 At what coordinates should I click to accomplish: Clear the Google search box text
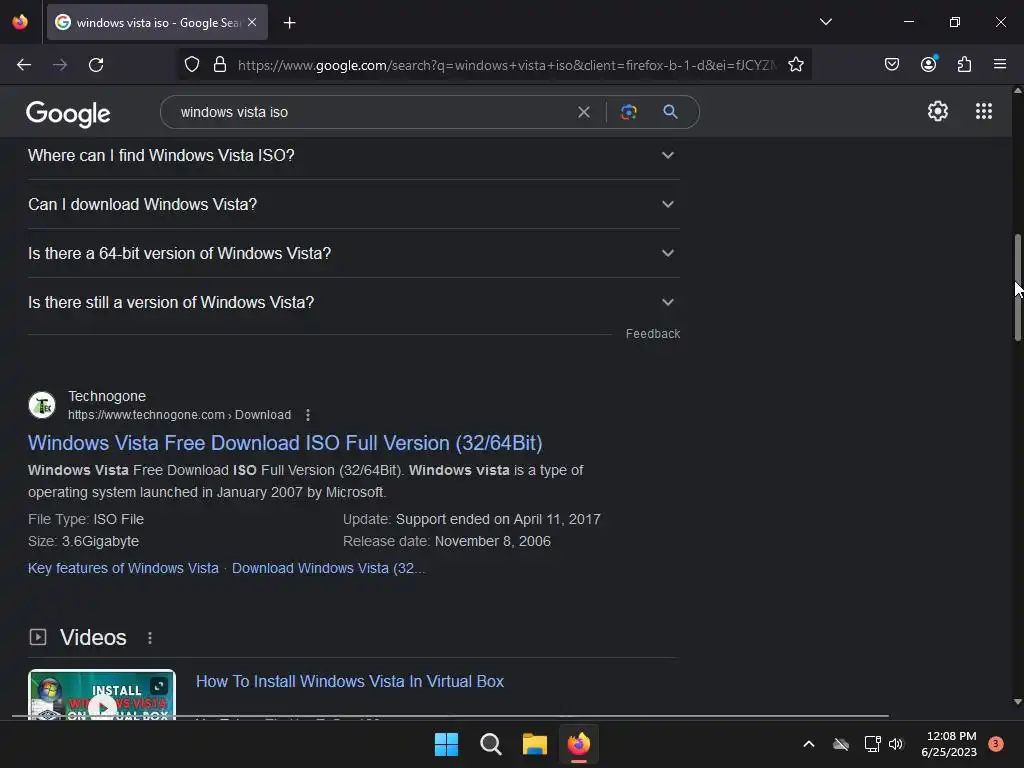584,112
